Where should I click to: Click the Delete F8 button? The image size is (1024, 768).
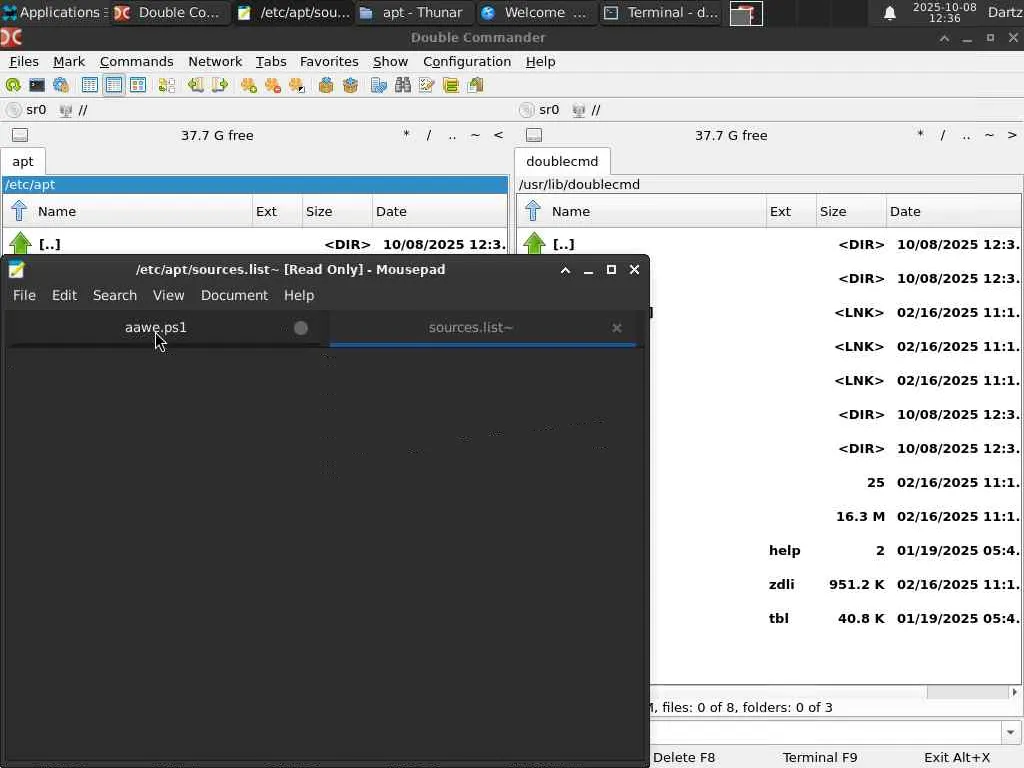coord(684,758)
